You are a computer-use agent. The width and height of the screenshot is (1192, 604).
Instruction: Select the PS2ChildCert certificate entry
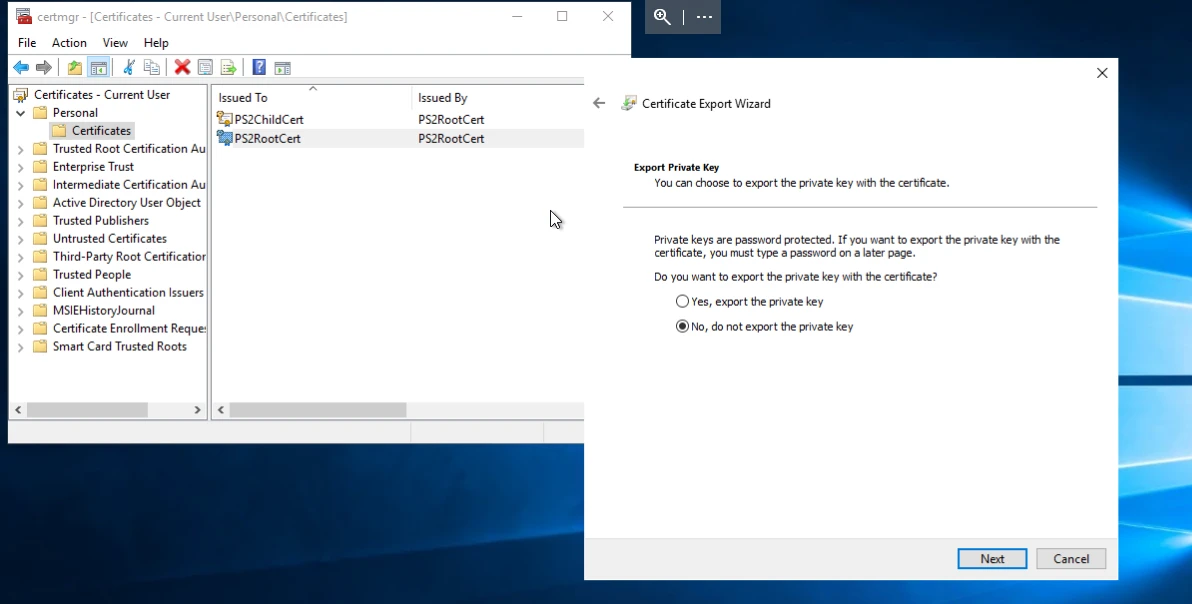268,119
